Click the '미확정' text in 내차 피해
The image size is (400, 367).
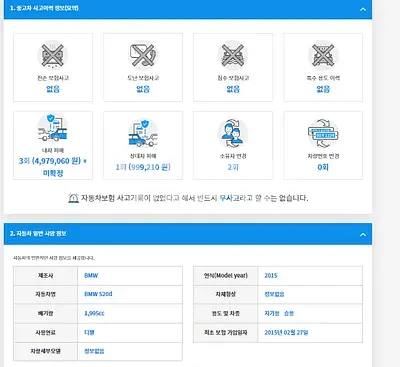[x=53, y=173]
